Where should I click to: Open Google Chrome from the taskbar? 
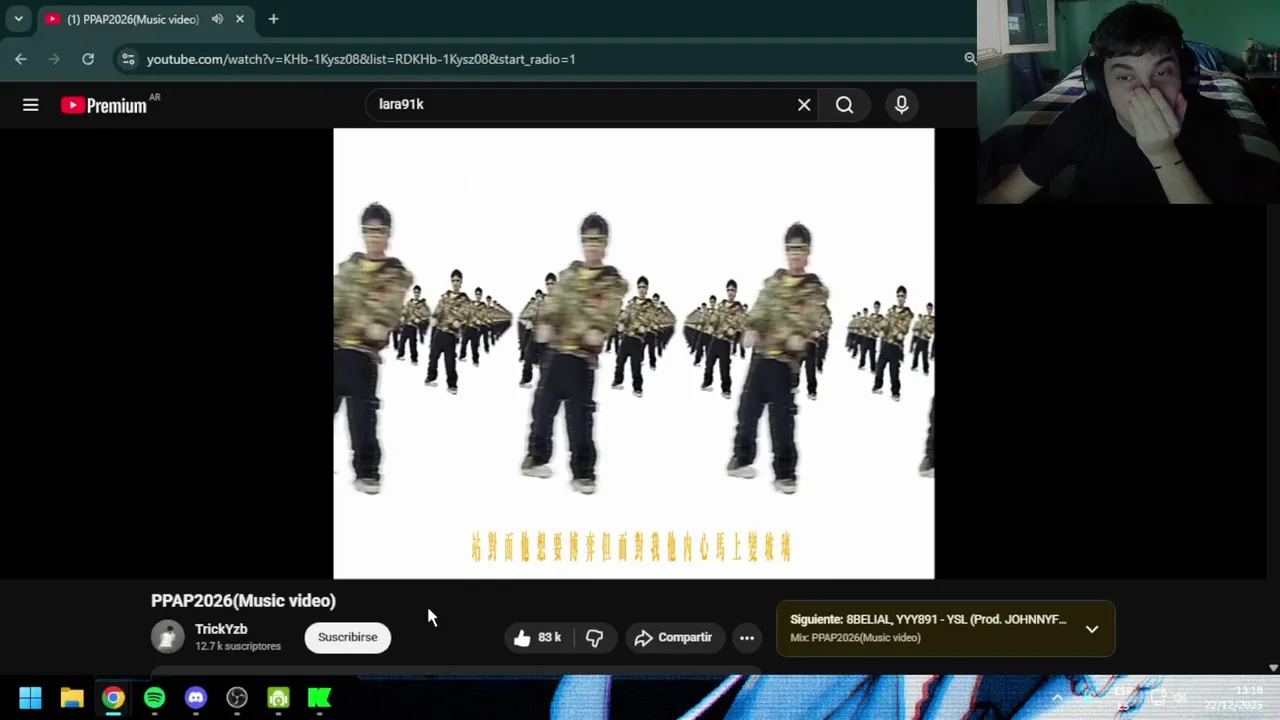click(113, 698)
